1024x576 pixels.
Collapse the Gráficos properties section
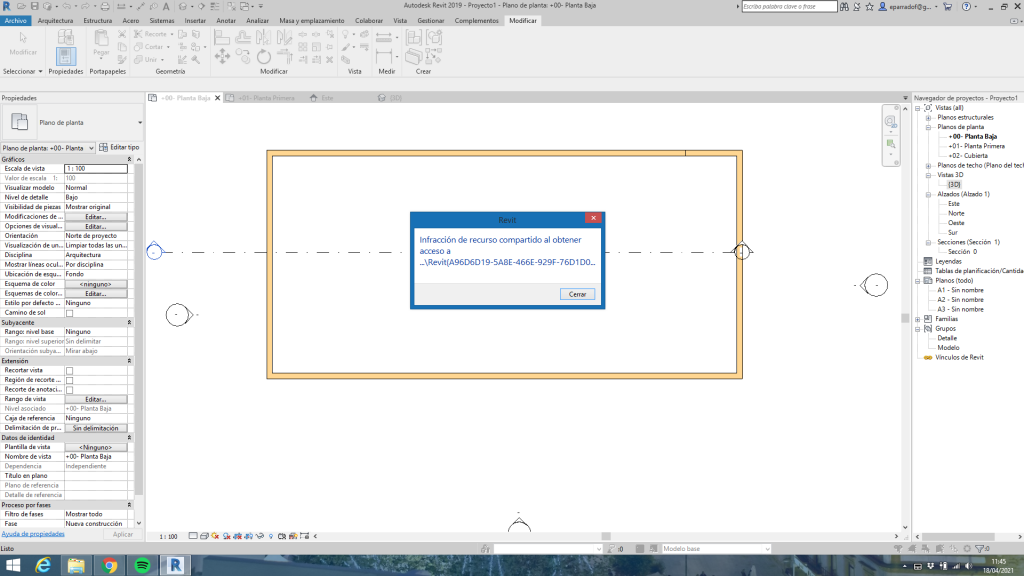[x=129, y=159]
